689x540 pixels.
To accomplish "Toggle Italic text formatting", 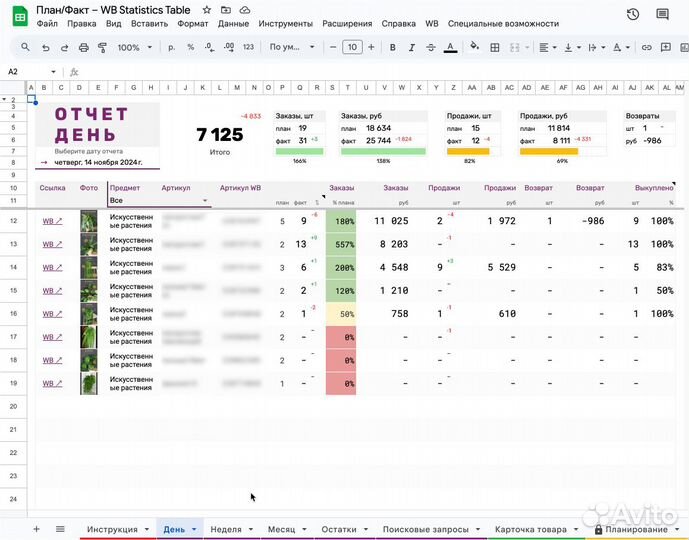I will (409, 47).
